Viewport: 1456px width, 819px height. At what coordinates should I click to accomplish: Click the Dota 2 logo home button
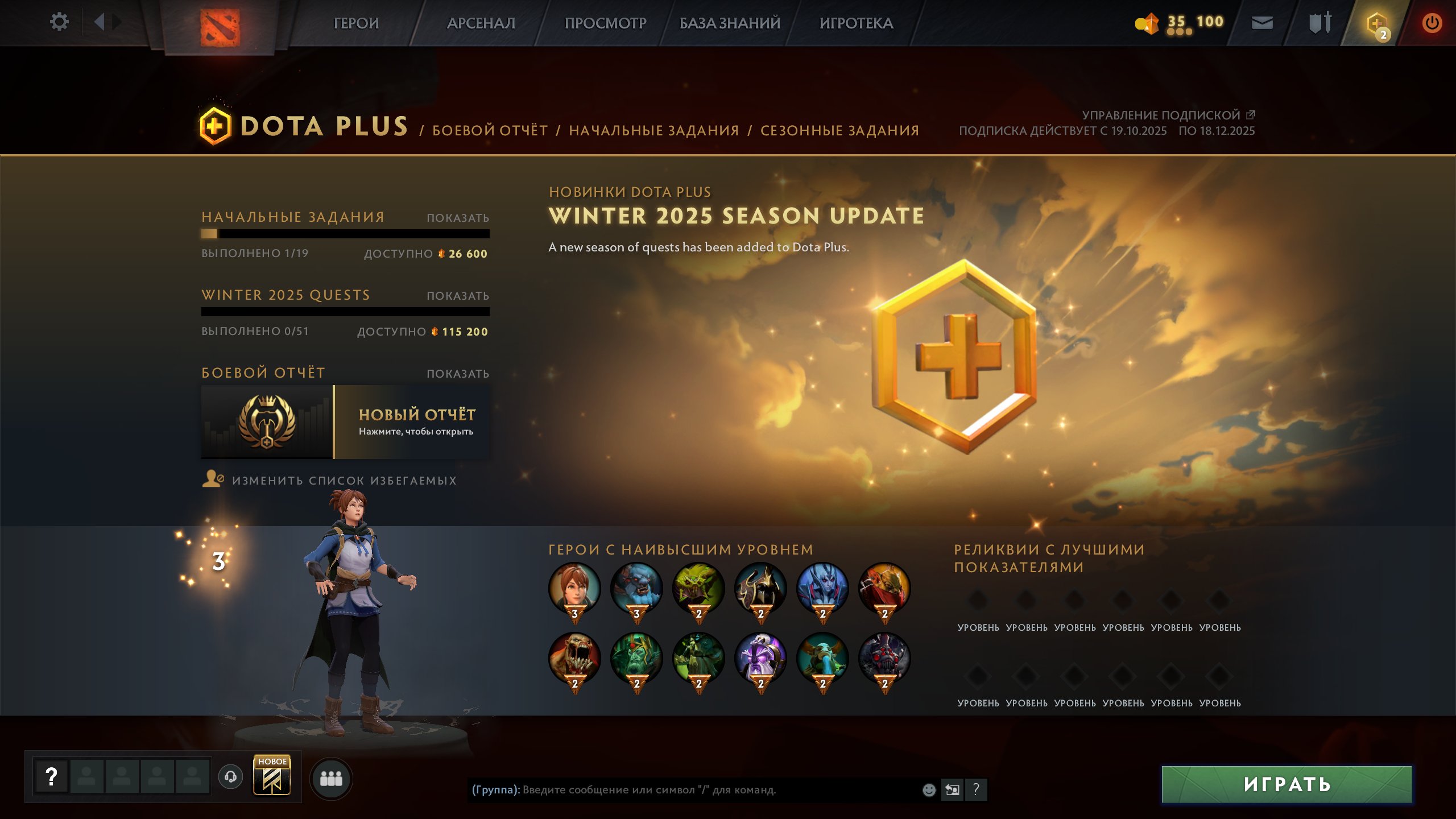[x=220, y=27]
